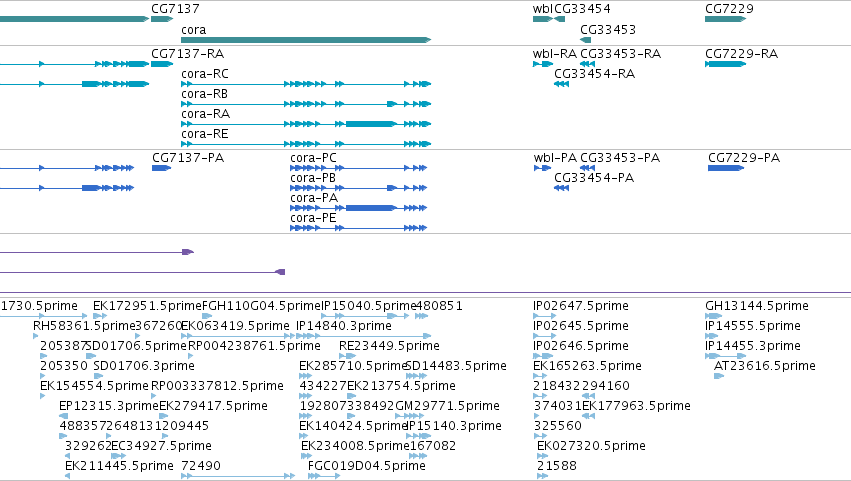Select the cora-RC transcript

click(x=306, y=84)
